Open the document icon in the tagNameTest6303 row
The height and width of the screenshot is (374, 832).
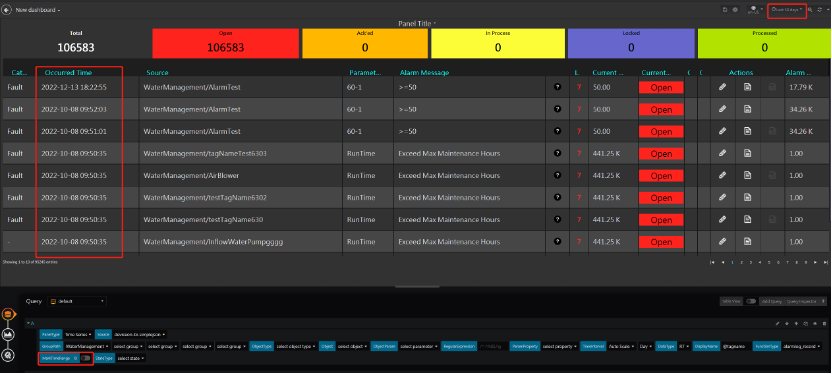747,153
